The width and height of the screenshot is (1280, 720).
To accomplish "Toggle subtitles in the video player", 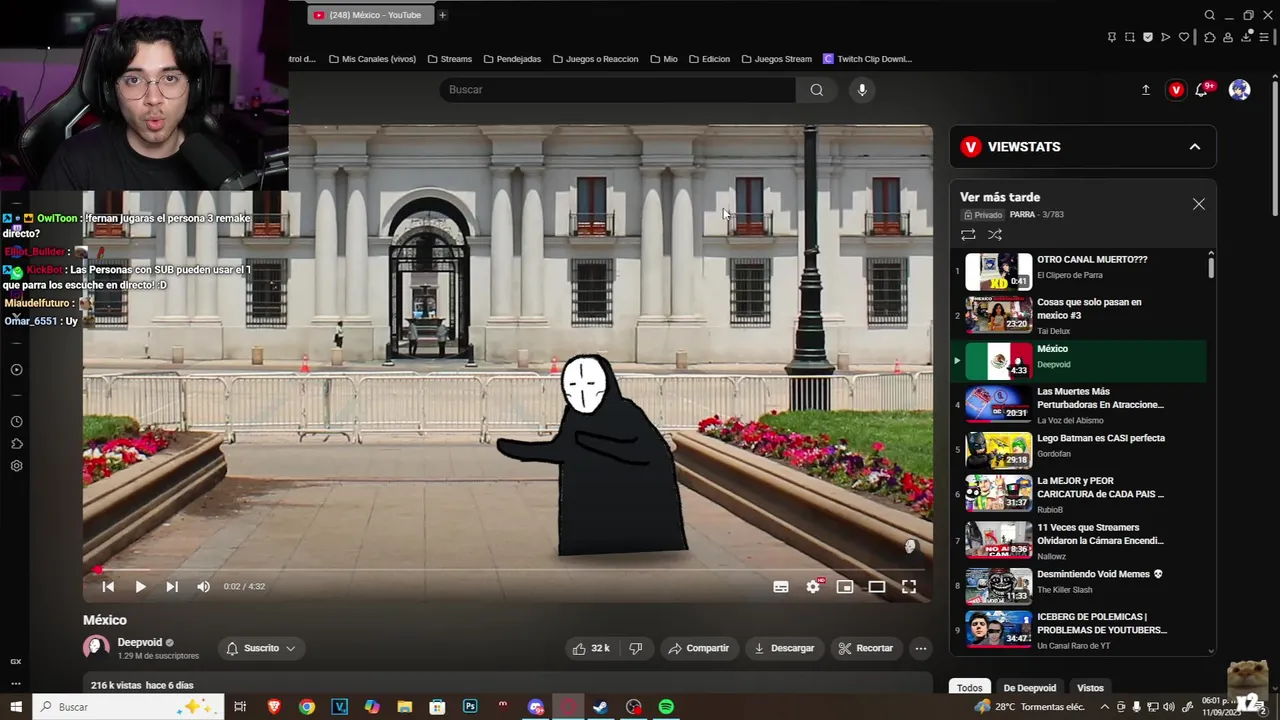I will point(781,587).
